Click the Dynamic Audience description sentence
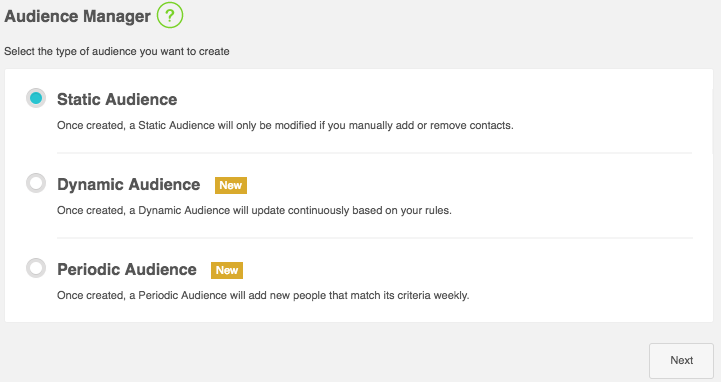Viewport: 721px width, 382px height. pos(254,211)
